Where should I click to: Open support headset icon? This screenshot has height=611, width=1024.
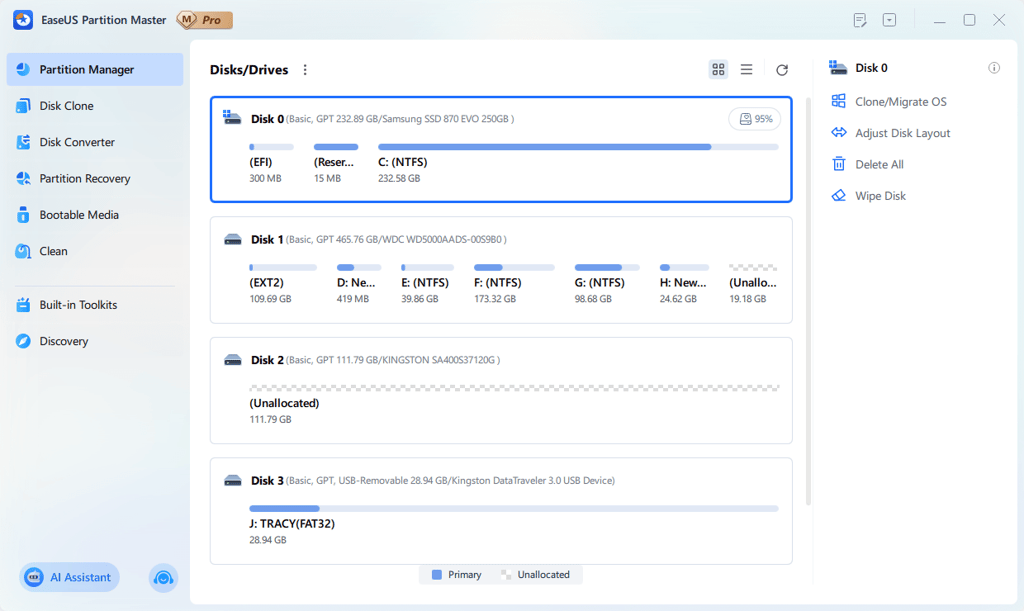[163, 578]
